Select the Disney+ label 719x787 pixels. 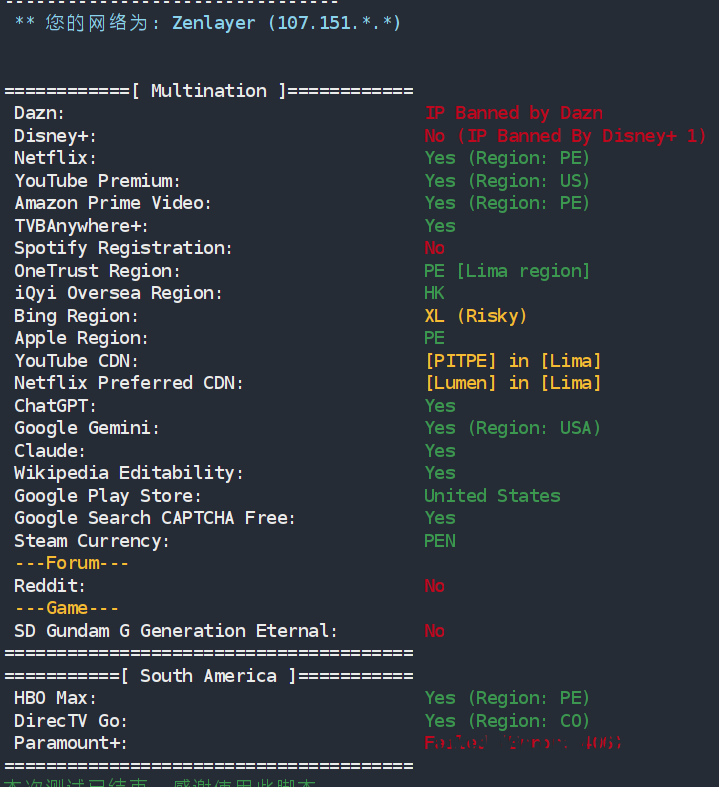[x=55, y=136]
